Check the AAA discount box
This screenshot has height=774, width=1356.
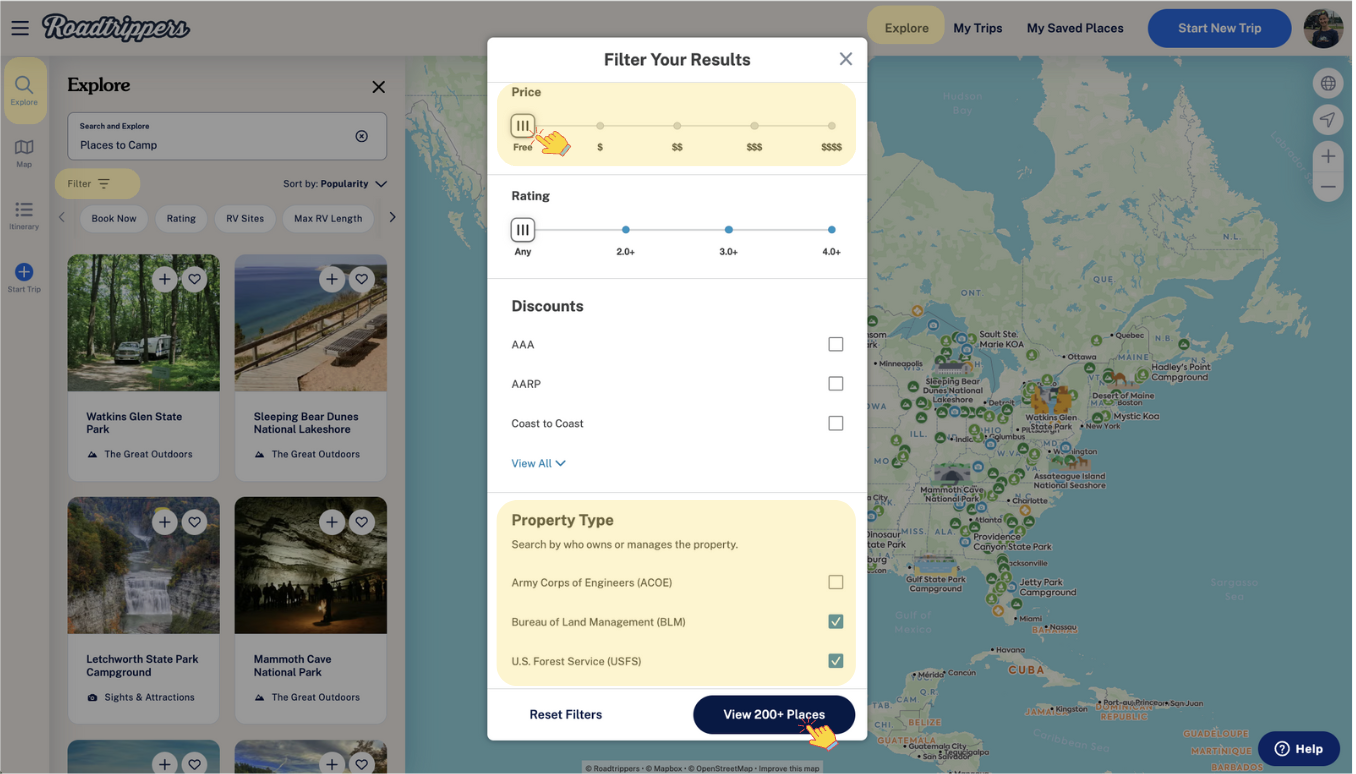tap(836, 344)
